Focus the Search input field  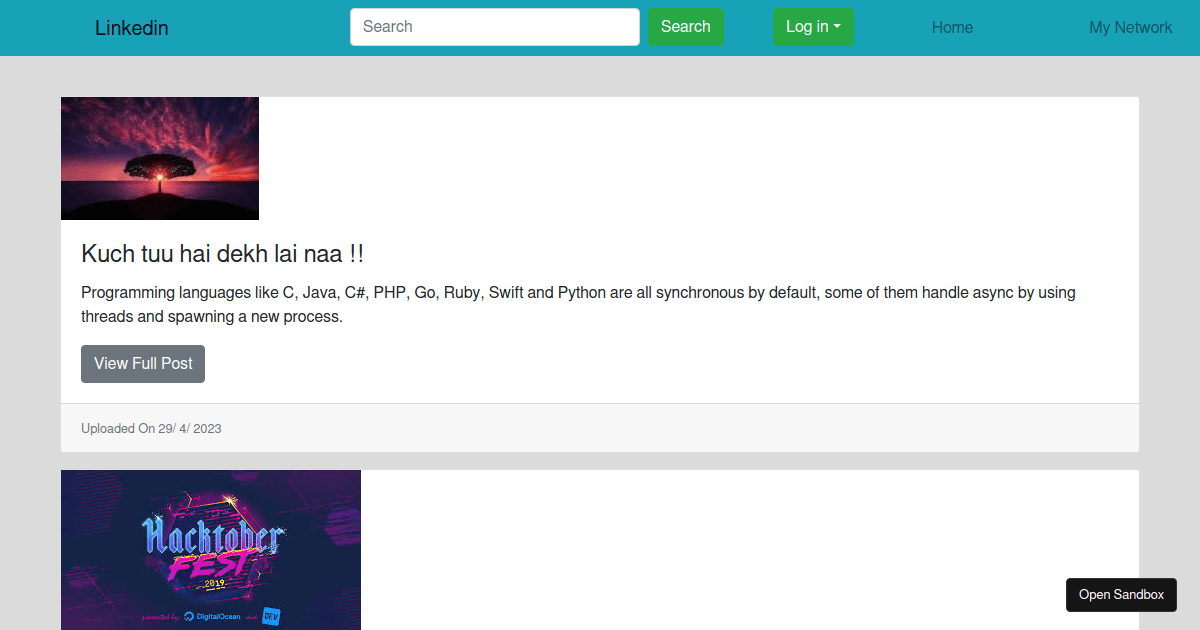(494, 27)
